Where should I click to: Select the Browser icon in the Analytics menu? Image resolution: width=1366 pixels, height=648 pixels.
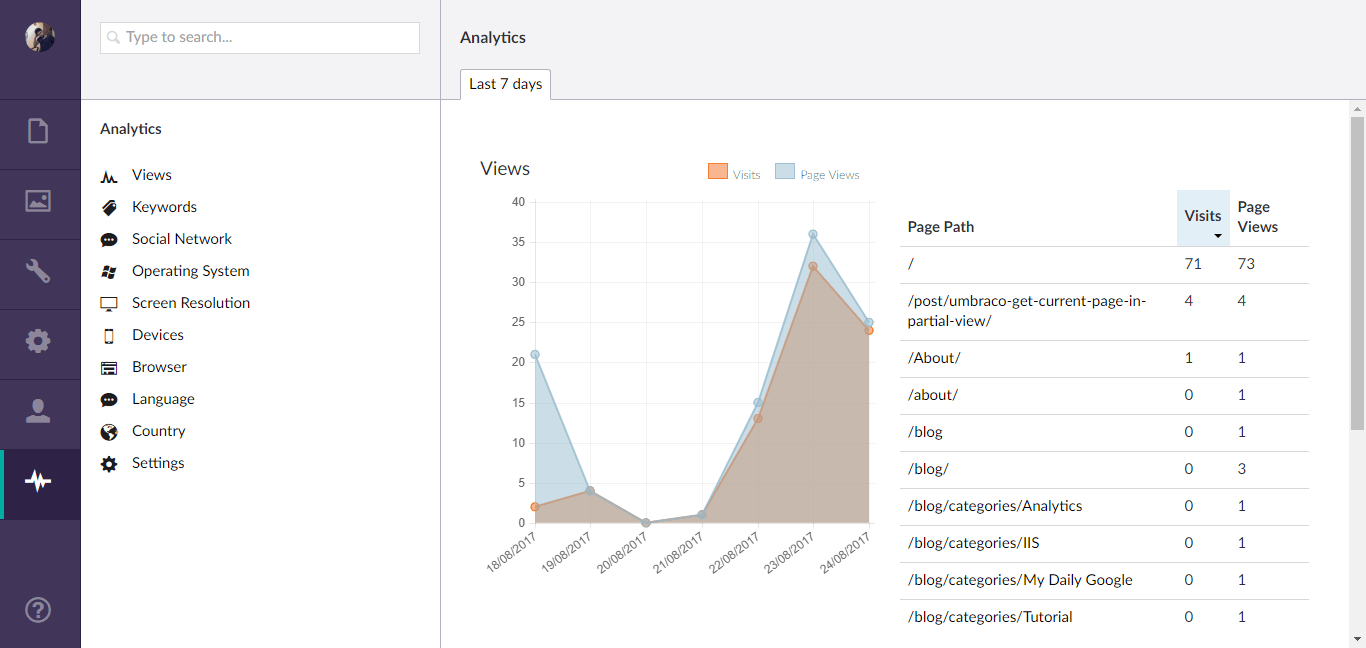coord(109,366)
